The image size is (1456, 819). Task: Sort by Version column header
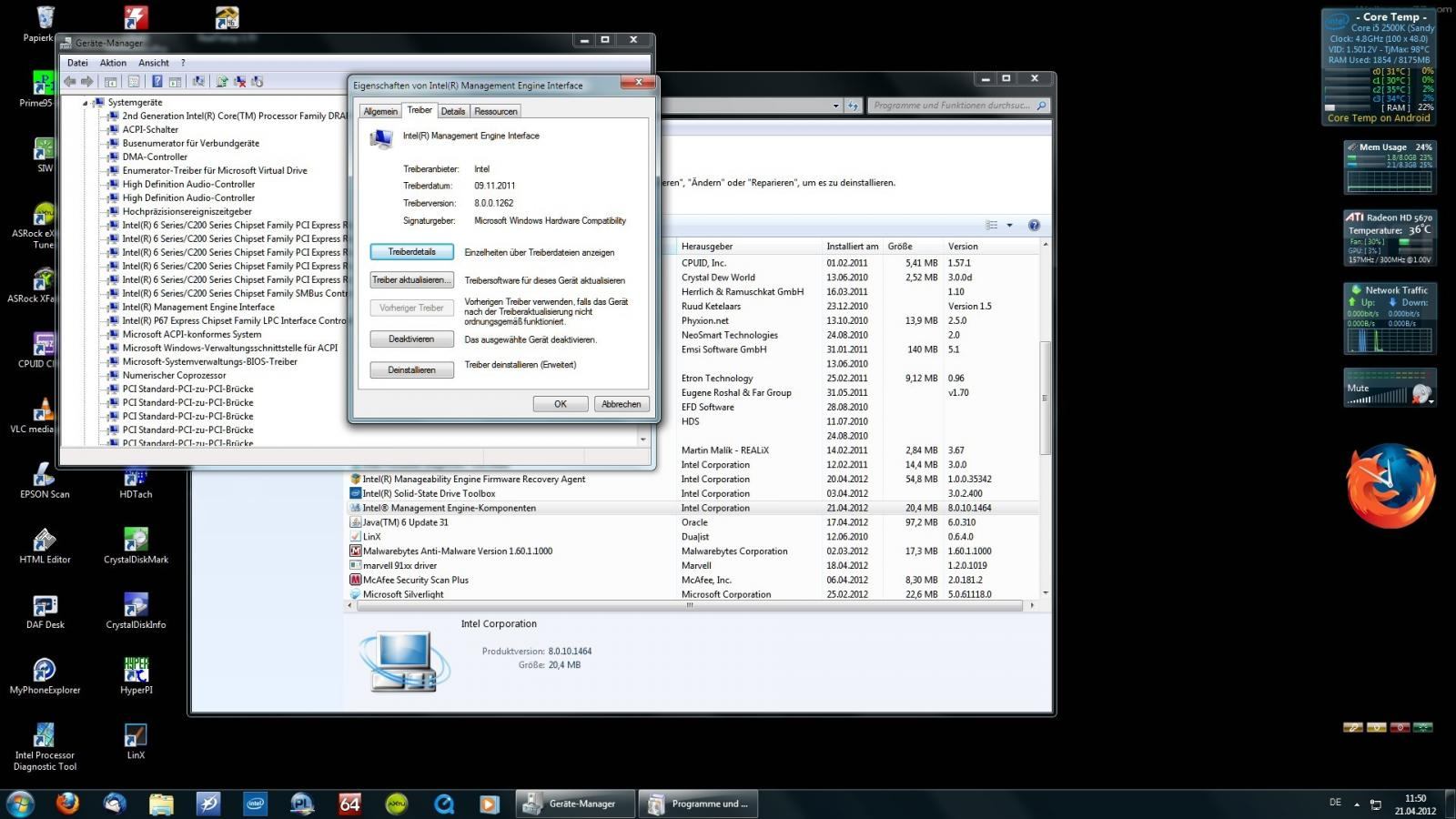tap(990, 246)
